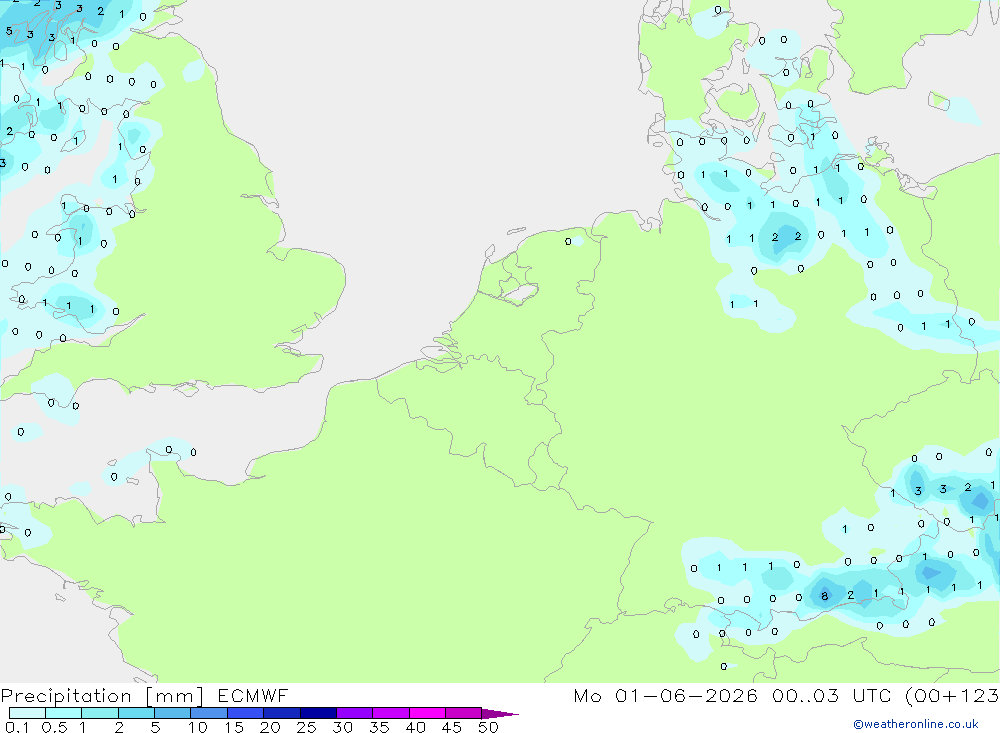
Task: Click the 30–35 mm legend swatch
Action: tap(354, 713)
